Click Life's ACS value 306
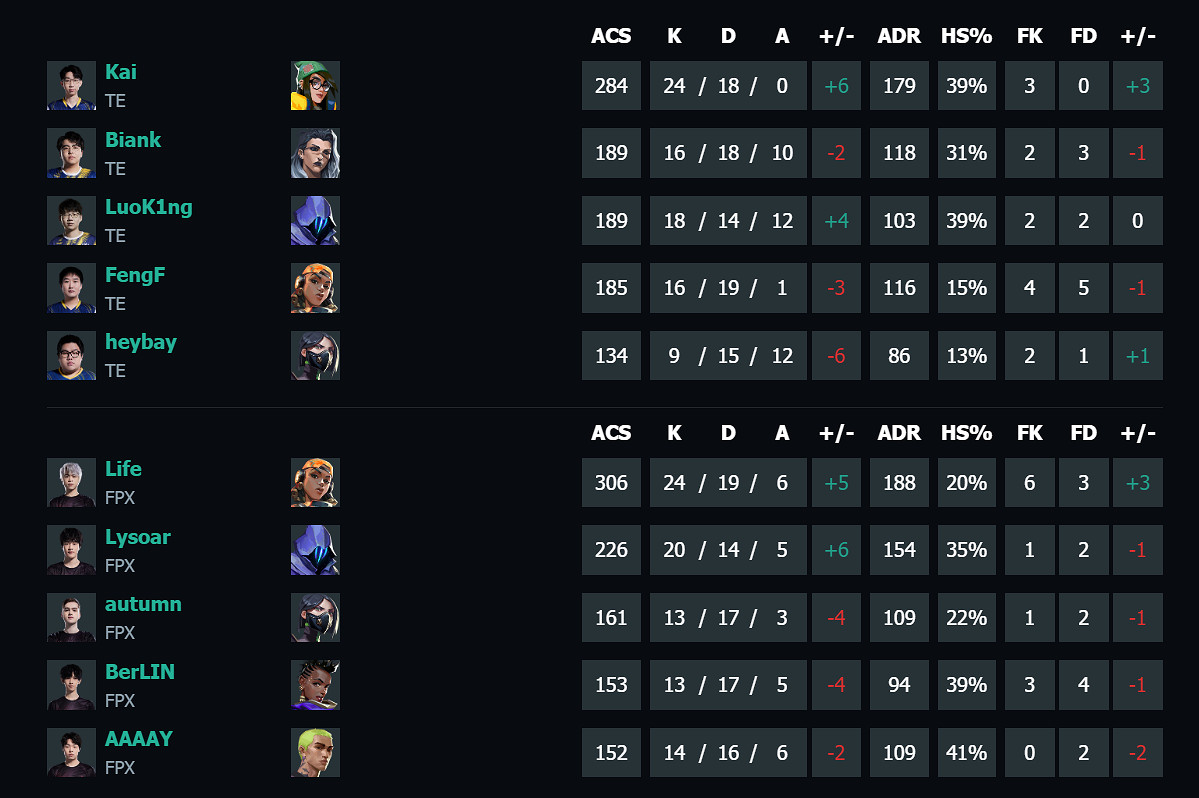The height and width of the screenshot is (798, 1199). tap(611, 483)
